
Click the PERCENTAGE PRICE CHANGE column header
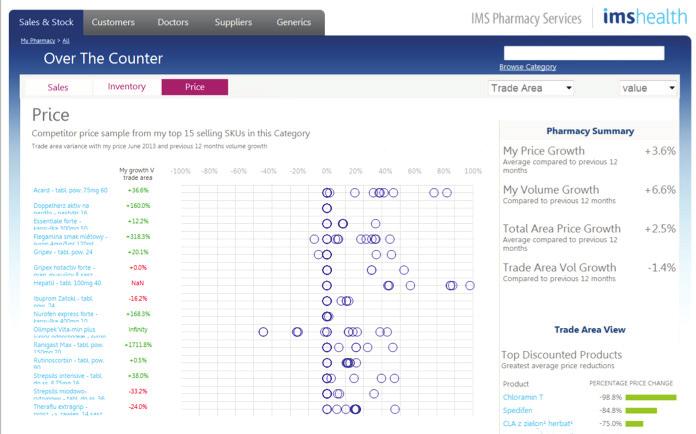click(x=631, y=383)
